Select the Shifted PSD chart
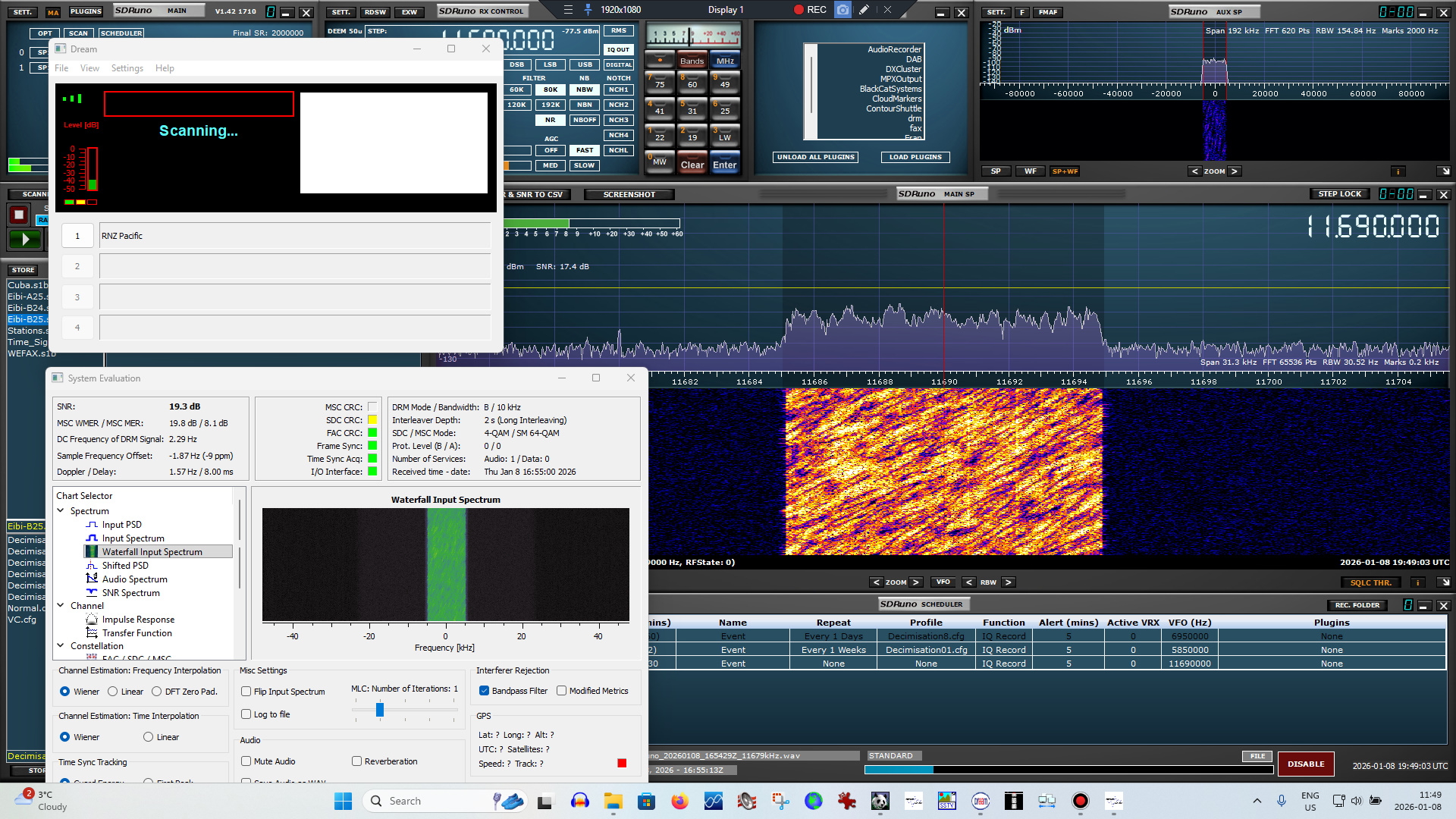 [x=125, y=566]
